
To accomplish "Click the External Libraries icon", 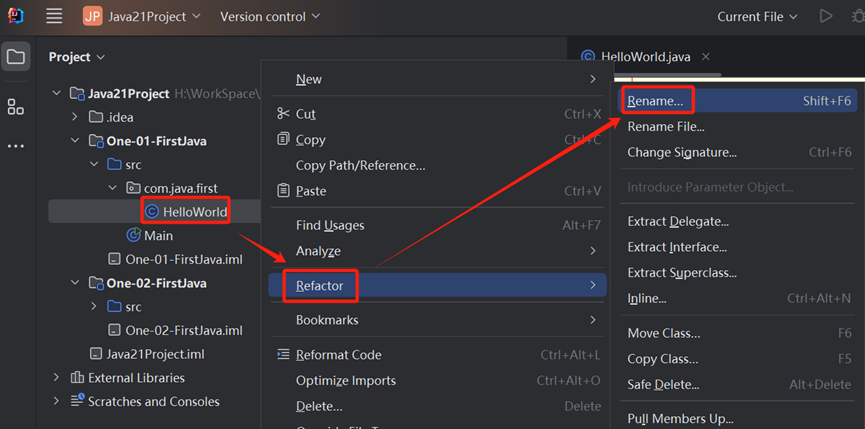I will tap(77, 378).
